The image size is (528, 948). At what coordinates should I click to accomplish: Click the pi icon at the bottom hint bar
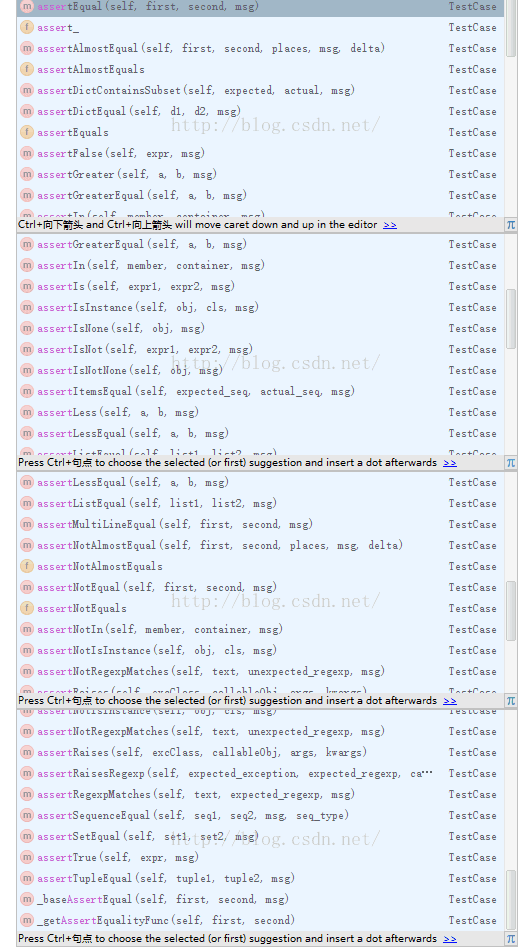511,938
